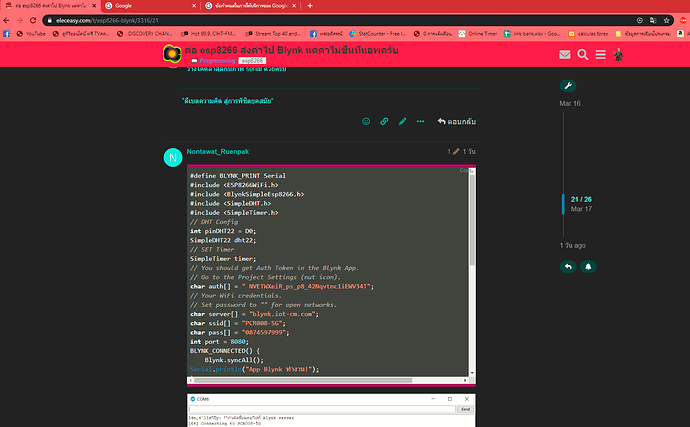This screenshot has height=427, width=690.
Task: Click the zoom indicator icon in address bar
Action: point(640,20)
